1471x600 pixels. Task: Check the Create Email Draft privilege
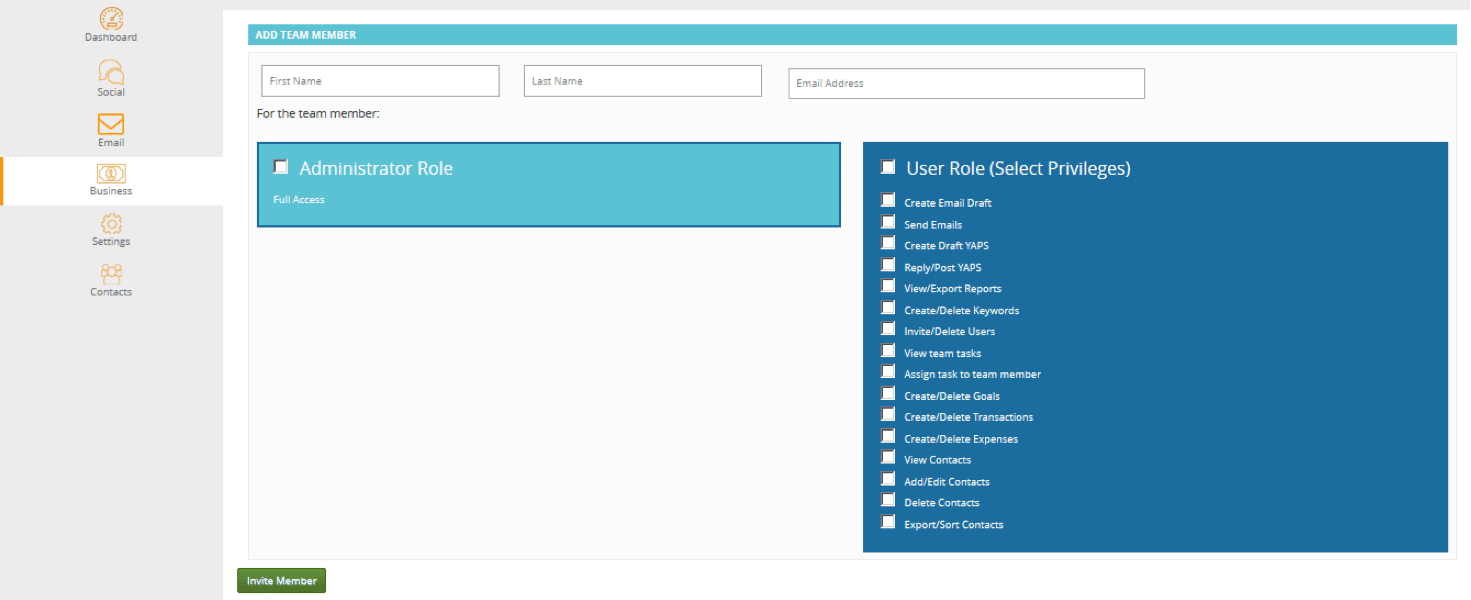[888, 200]
